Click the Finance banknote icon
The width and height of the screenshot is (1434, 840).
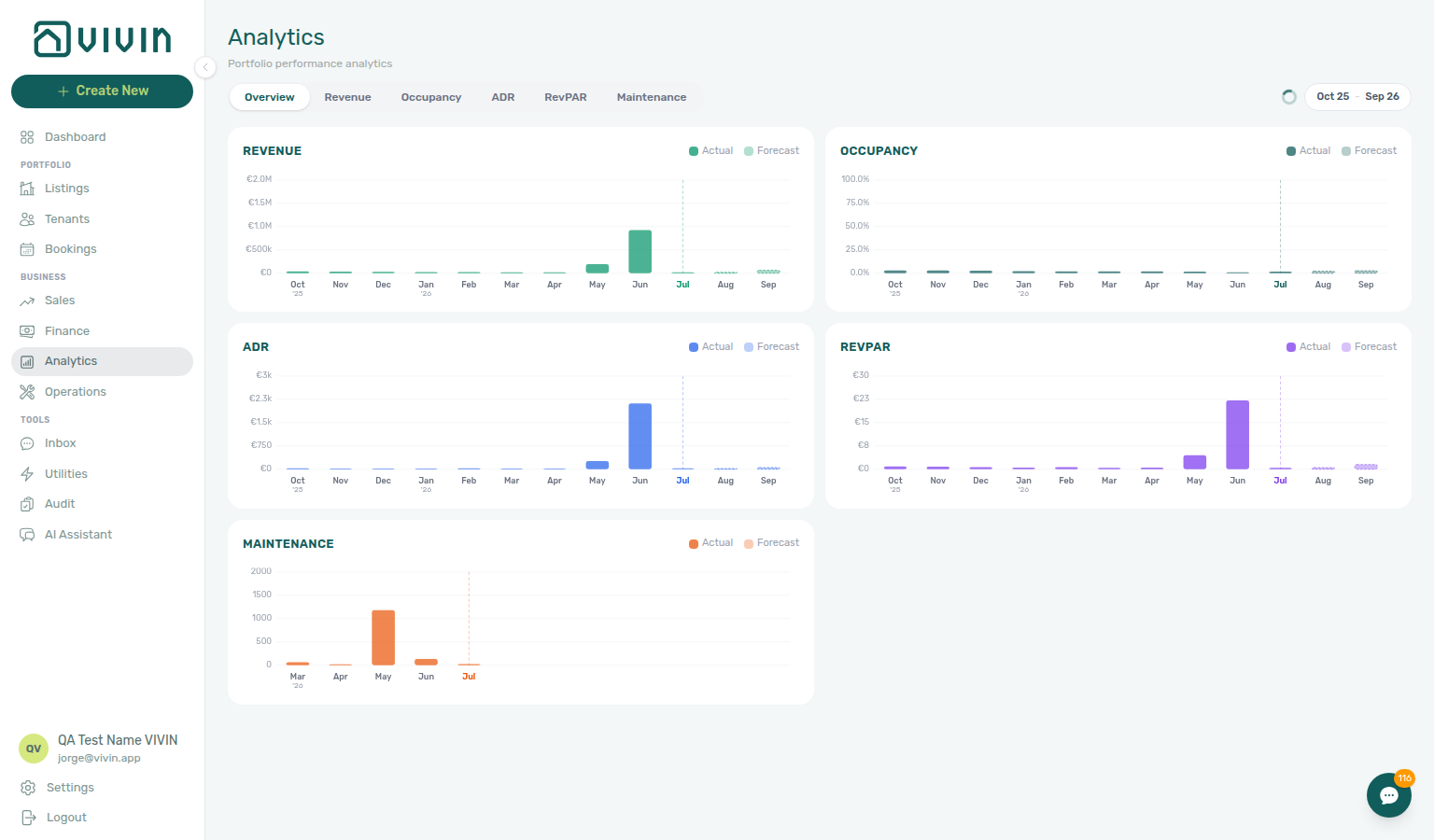point(27,331)
